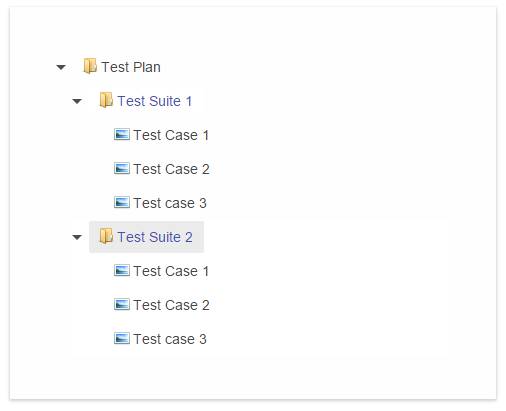The height and width of the screenshot is (411, 506).
Task: Collapse the Test Suite 1 arrow
Action: (77, 101)
